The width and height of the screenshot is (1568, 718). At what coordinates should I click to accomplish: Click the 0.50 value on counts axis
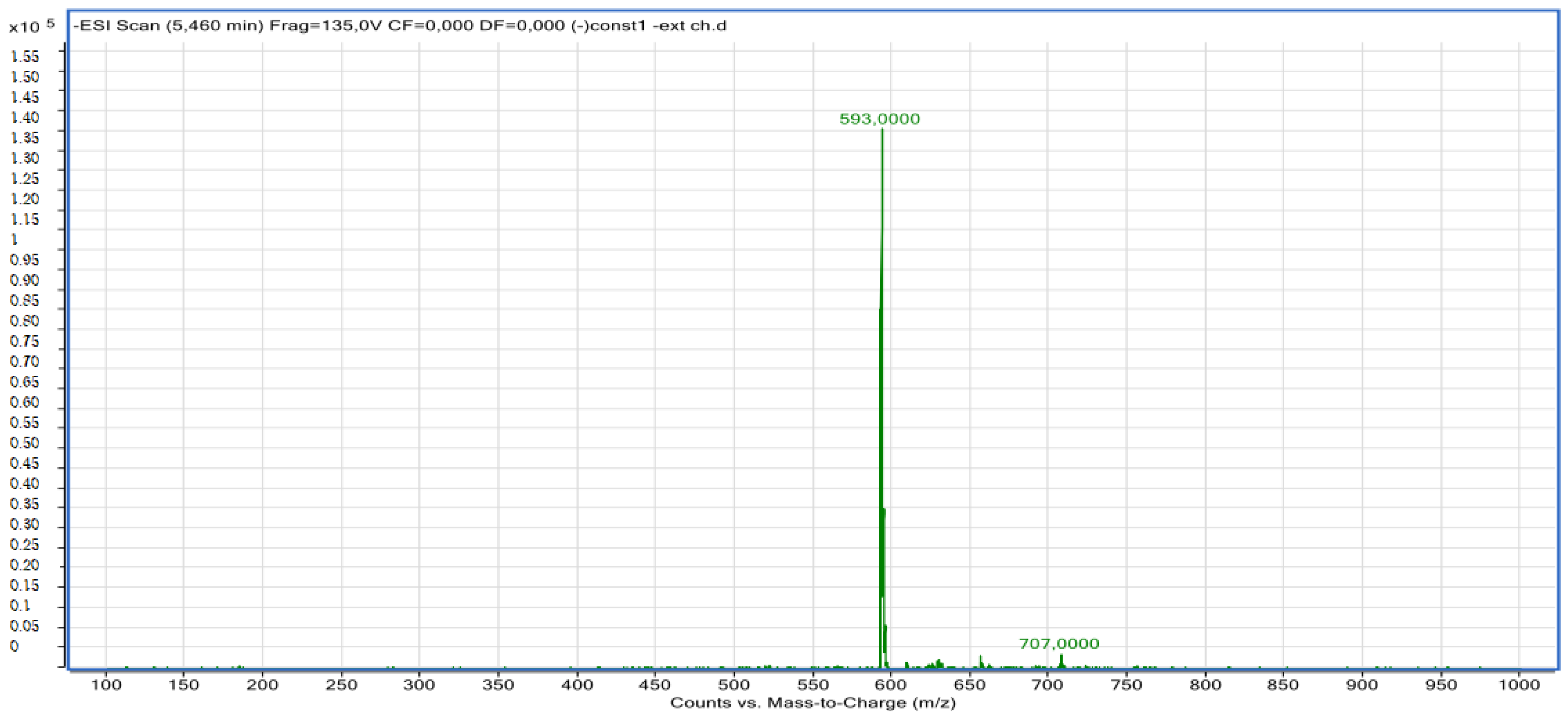(x=25, y=443)
